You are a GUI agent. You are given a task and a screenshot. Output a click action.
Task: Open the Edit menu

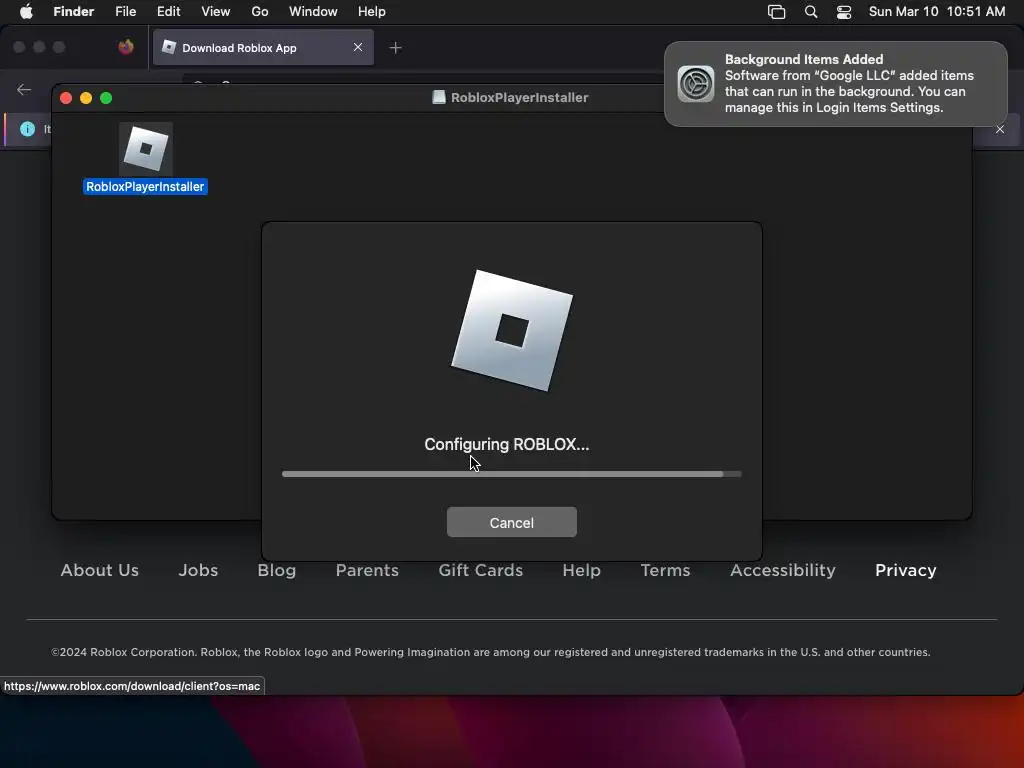pyautogui.click(x=168, y=12)
